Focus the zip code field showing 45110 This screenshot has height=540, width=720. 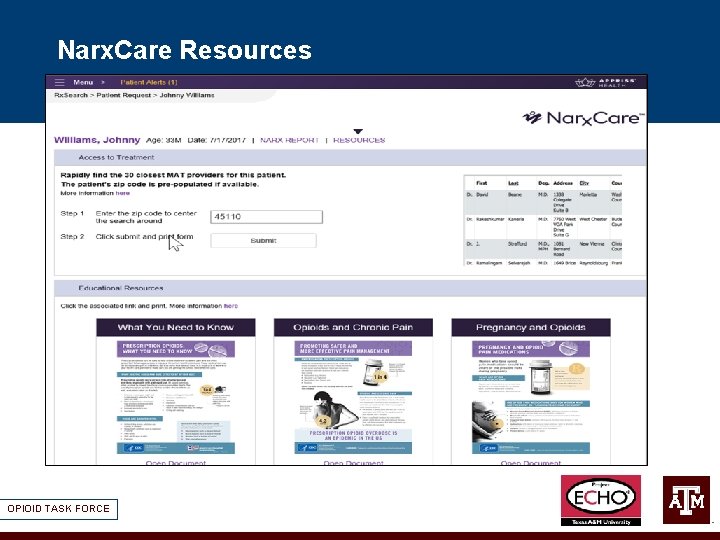(x=266, y=217)
